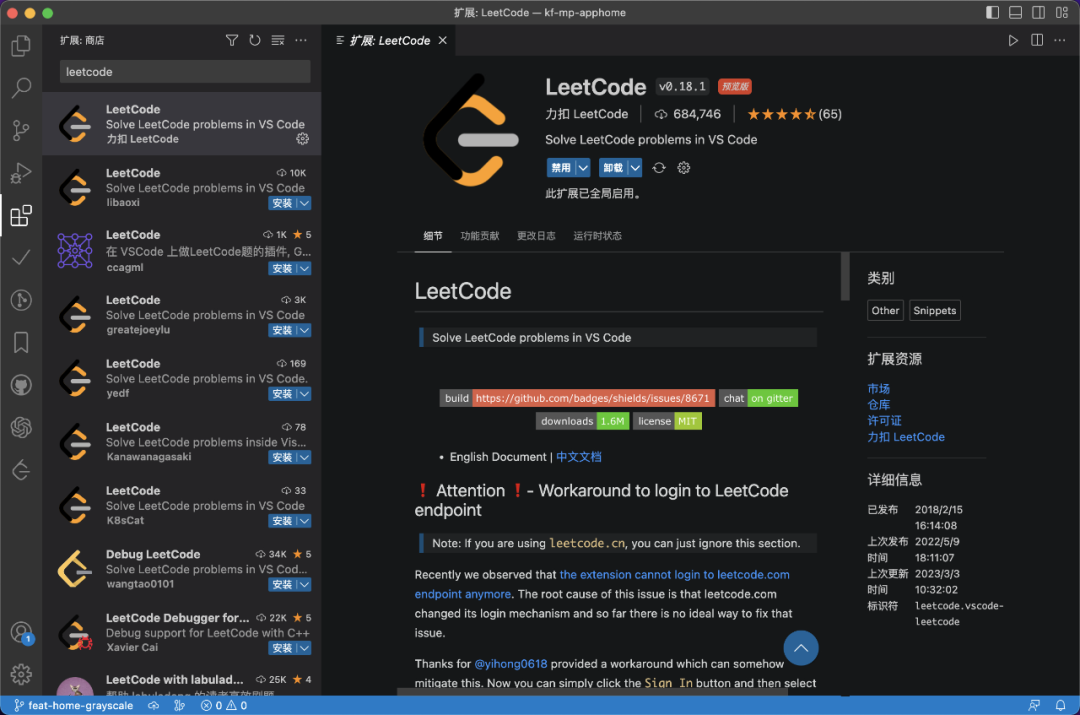This screenshot has width=1080, height=715.
Task: Open the Explorer view in activity bar
Action: click(21, 45)
